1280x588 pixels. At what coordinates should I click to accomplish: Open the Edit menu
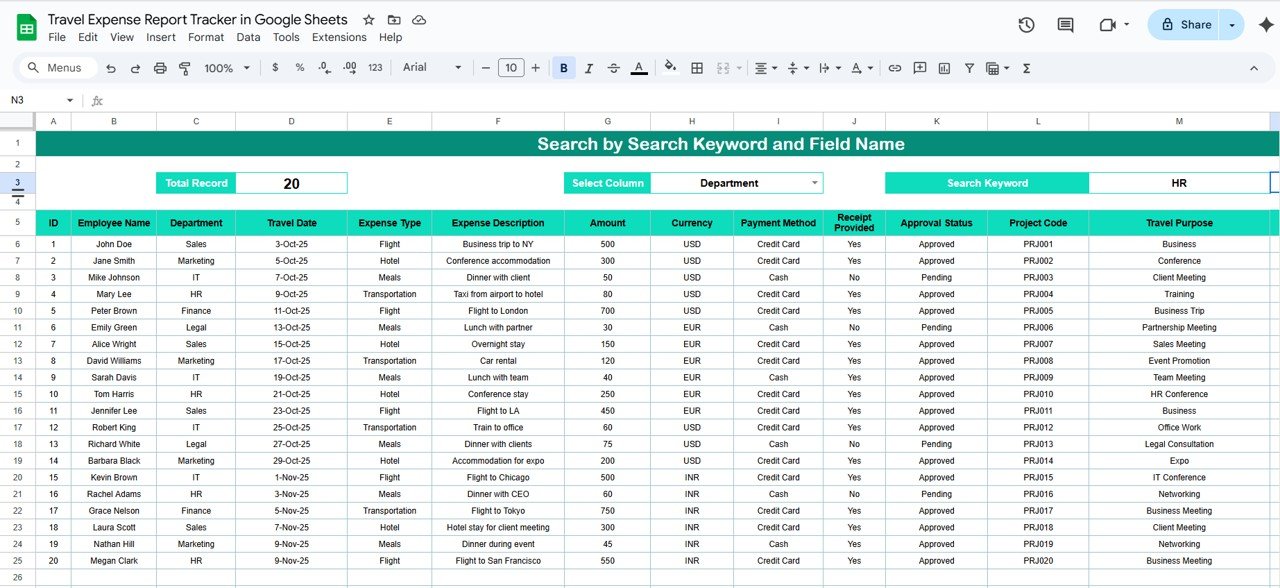(x=88, y=37)
